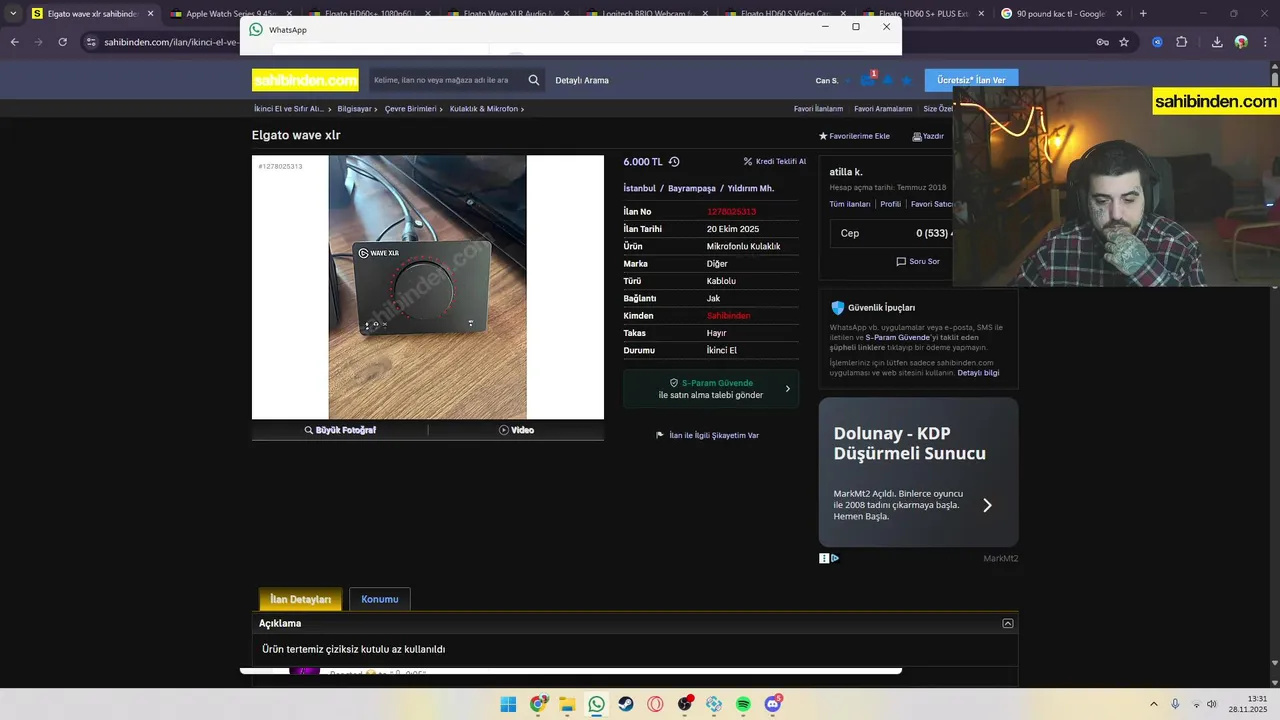Open Tüm ilanları of seller
Image resolution: width=1280 pixels, height=720 pixels.
[850, 204]
